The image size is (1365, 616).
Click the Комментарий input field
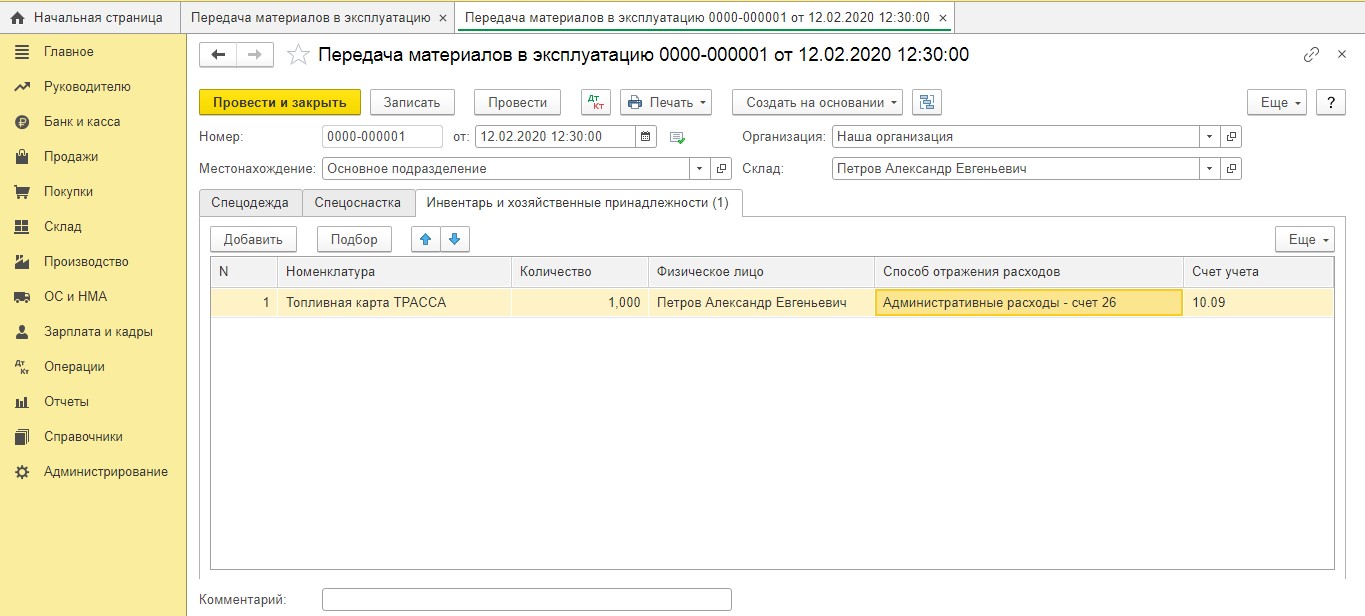pyautogui.click(x=527, y=600)
